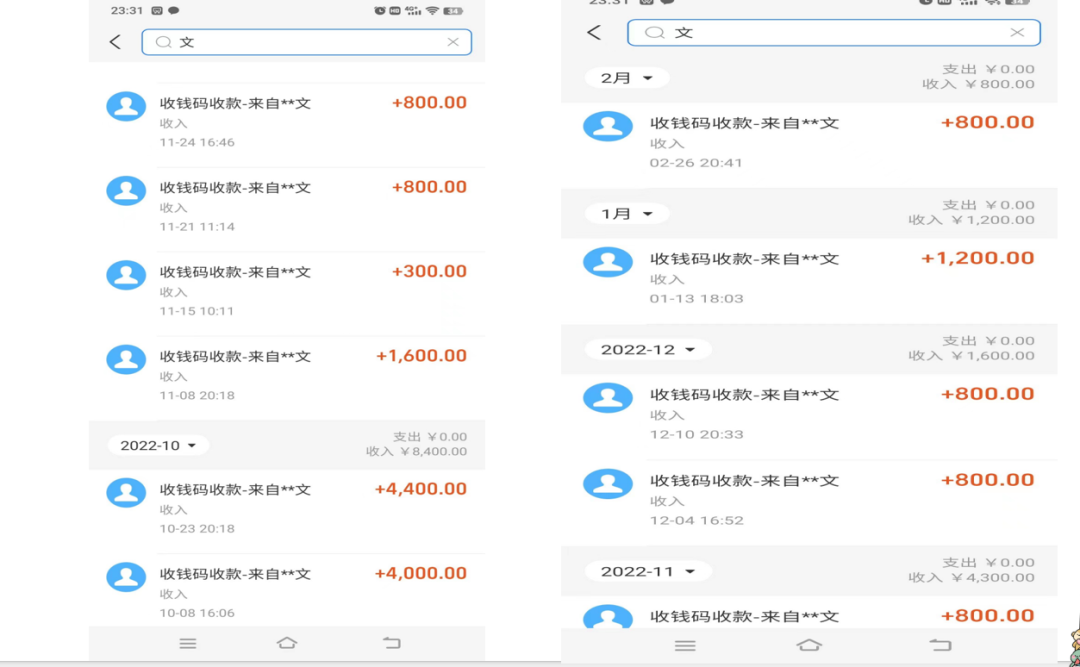Tap the hamburger menu icon in the bottom navigation
The height and width of the screenshot is (667, 1080).
[x=187, y=643]
